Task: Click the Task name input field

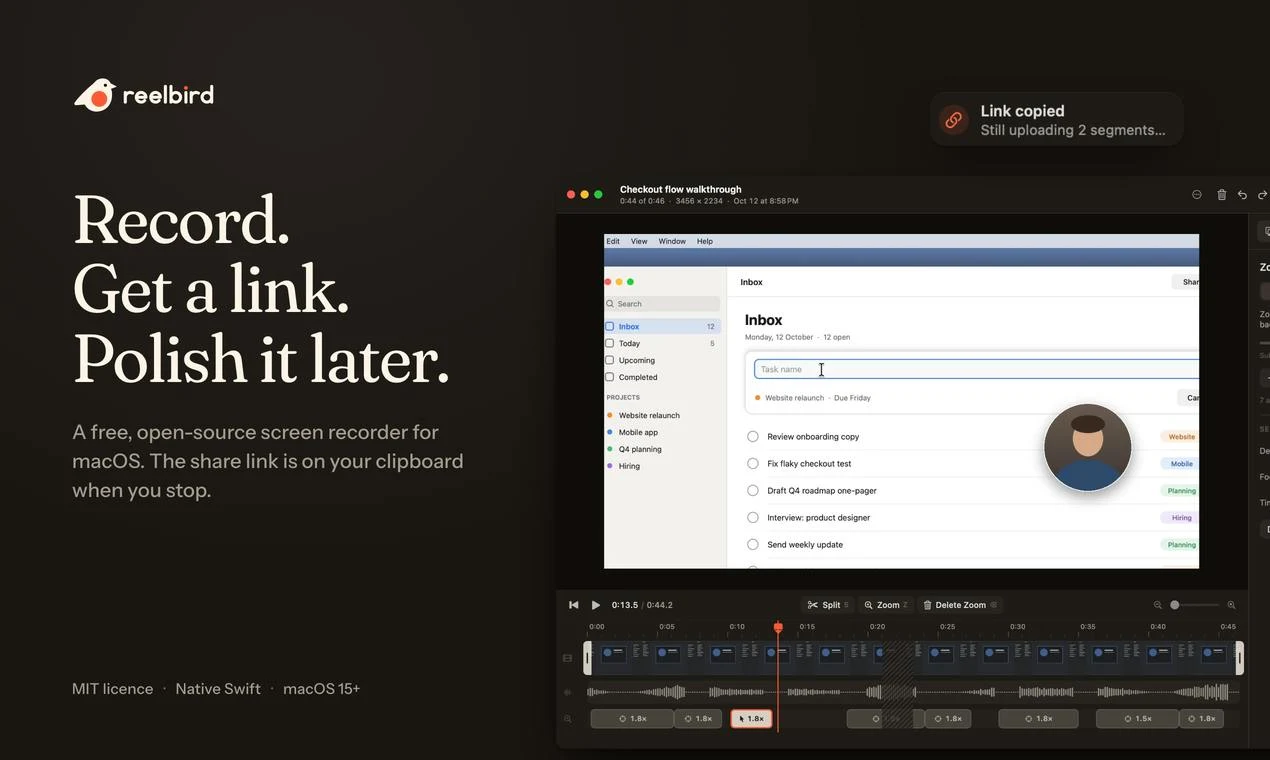Action: 976,369
